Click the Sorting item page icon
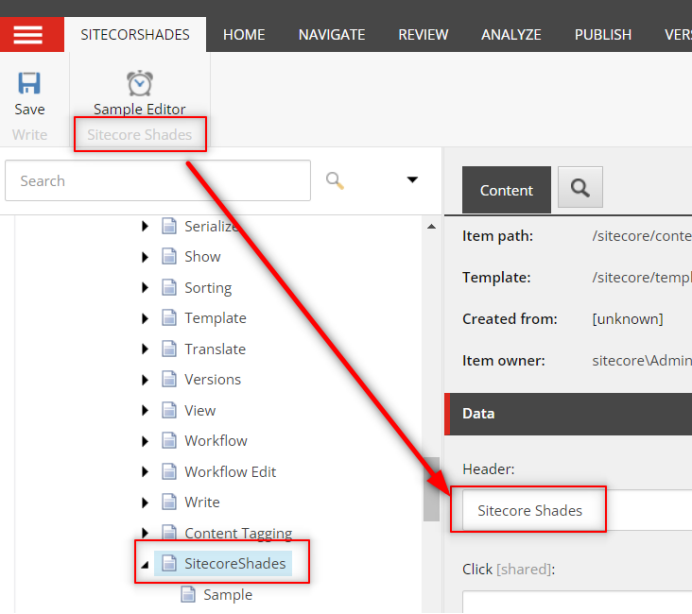The image size is (692, 614). click(x=169, y=287)
